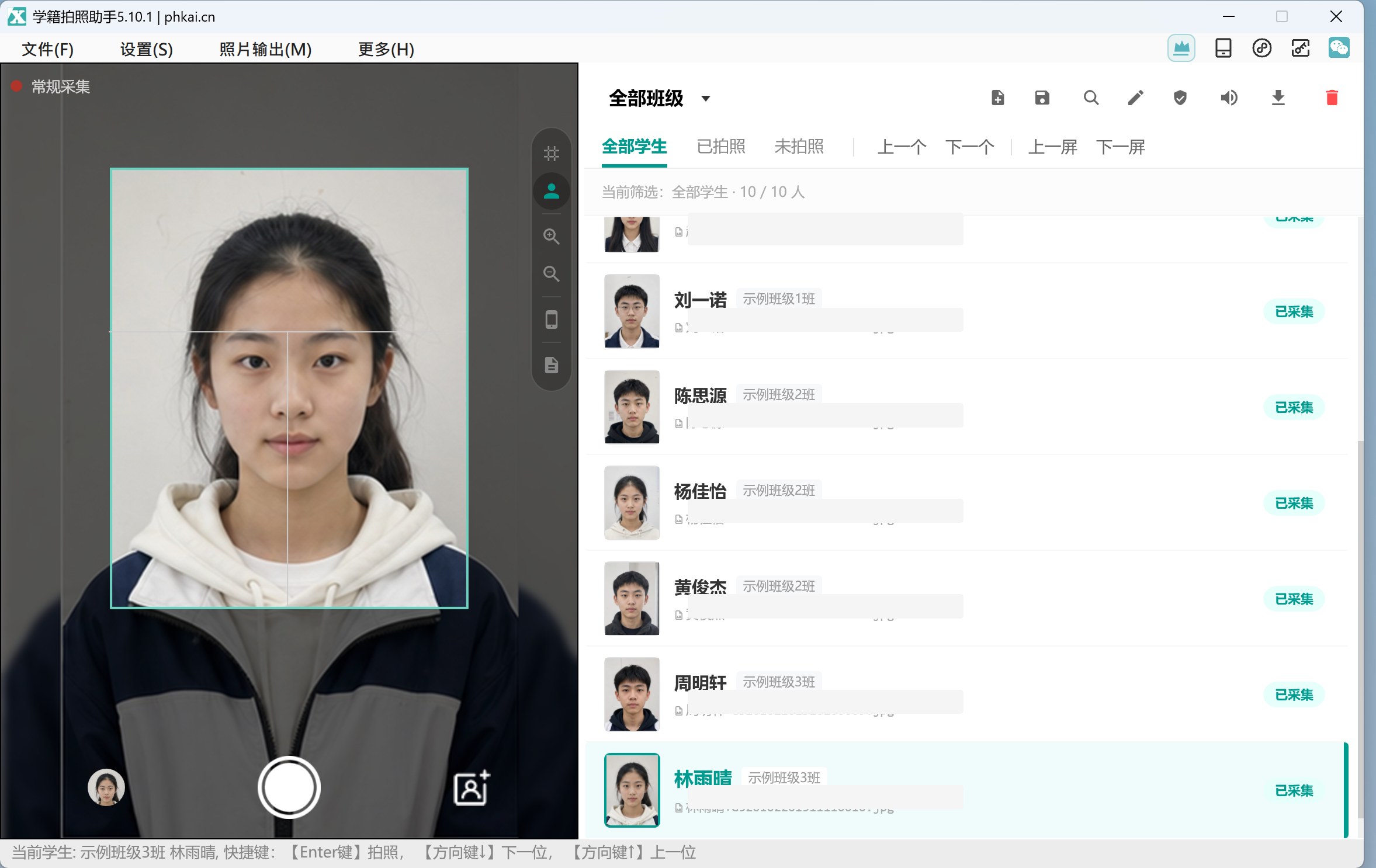Open the 更多(H) menu
This screenshot has width=1376, height=868.
pyautogui.click(x=386, y=49)
